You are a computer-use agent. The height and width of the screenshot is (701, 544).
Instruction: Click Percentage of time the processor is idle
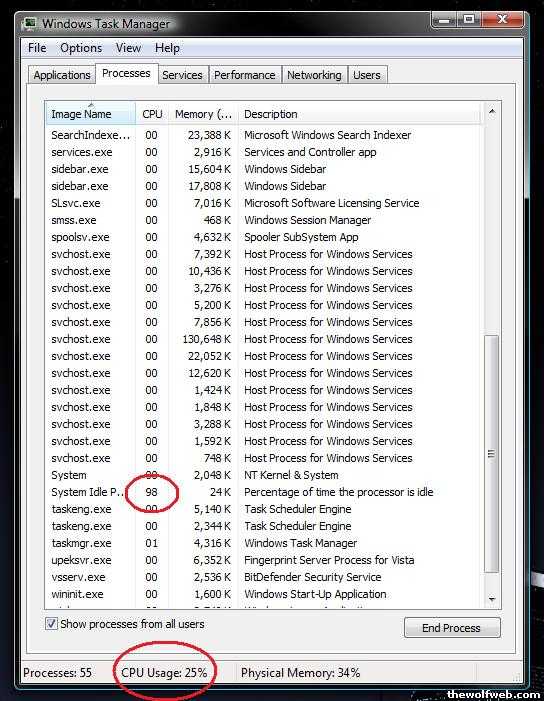338,492
